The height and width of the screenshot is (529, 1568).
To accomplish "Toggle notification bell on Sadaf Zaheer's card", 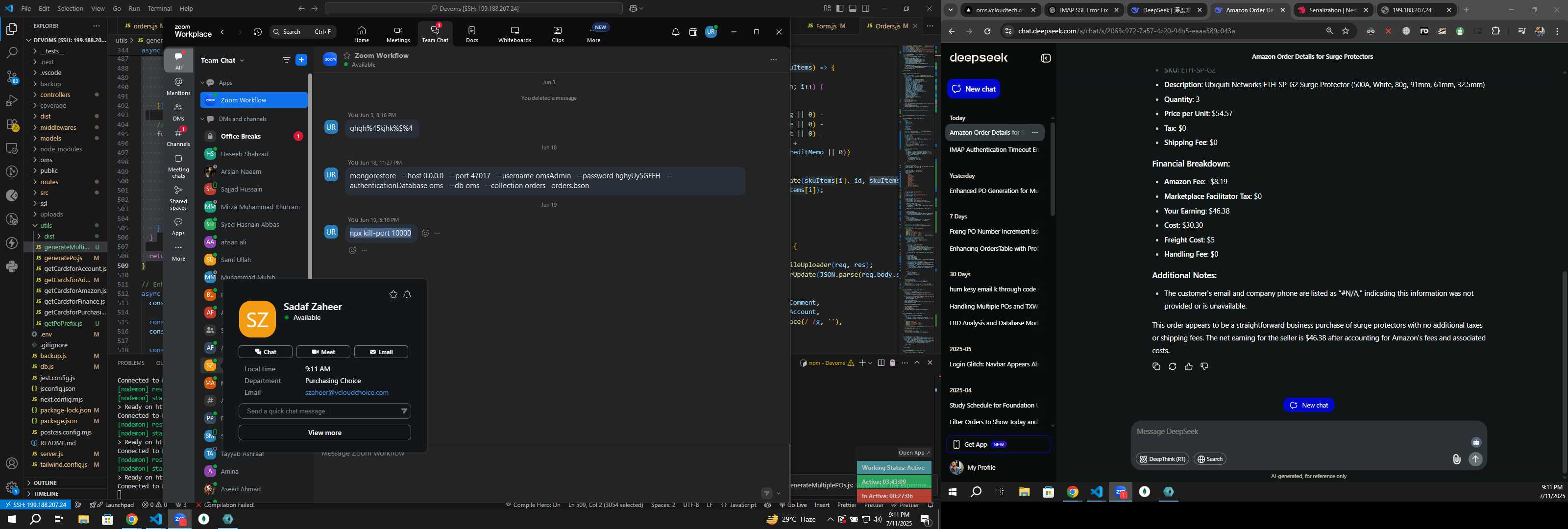I will coord(408,295).
